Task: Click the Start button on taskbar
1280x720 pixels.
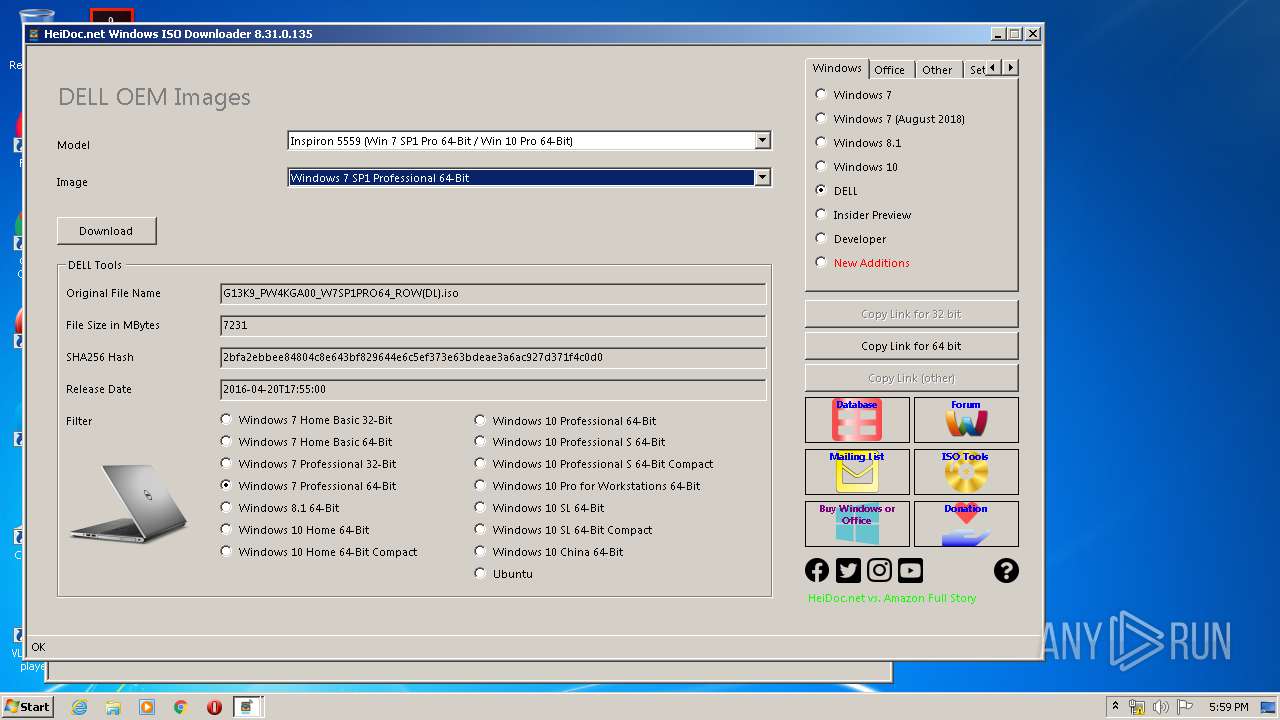Action: tap(27, 706)
